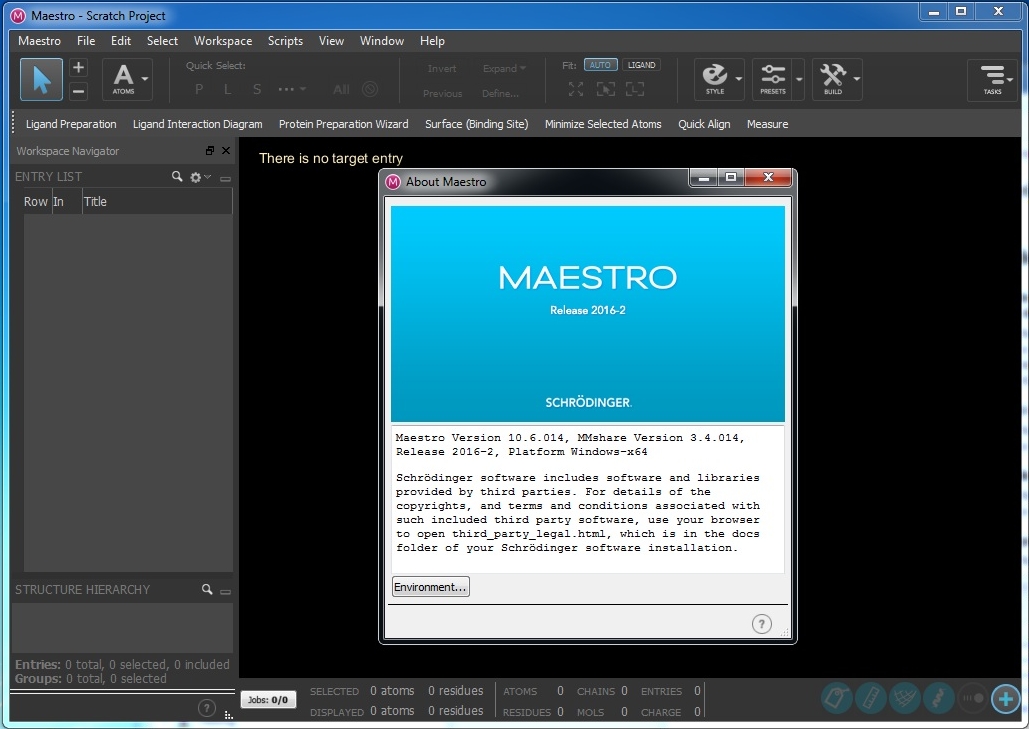
Task: Open the Expand selection dropdown
Action: tap(504, 68)
